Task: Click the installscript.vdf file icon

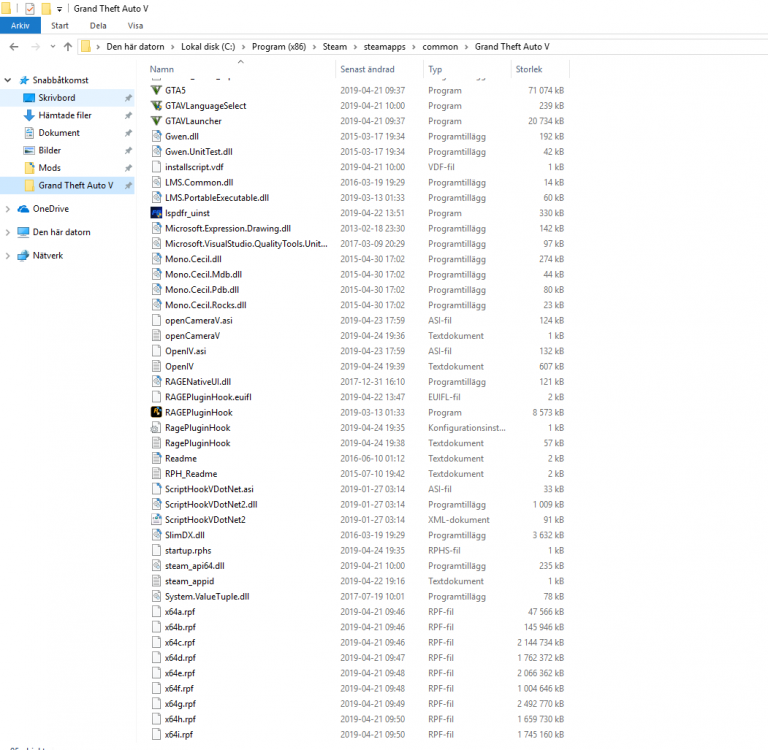Action: (x=156, y=167)
